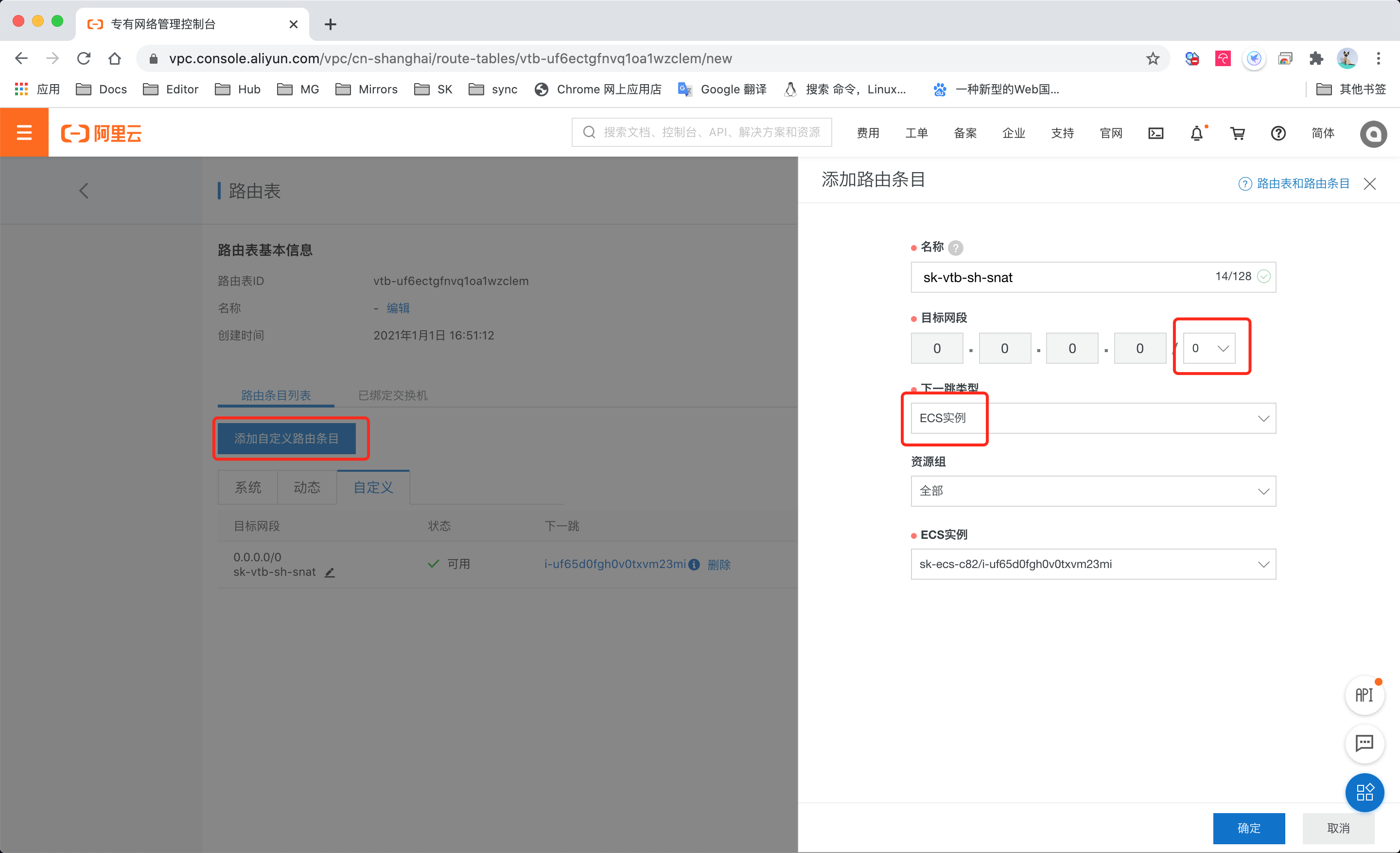Click the edit pencil next to sk-vtb-sh-snat

(330, 572)
